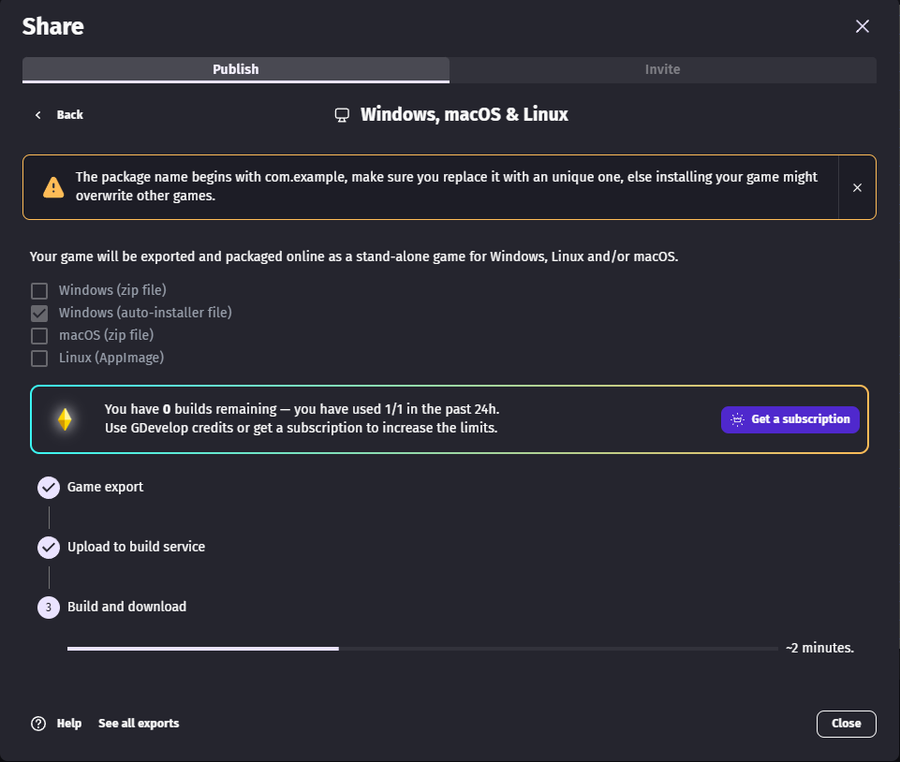Enable Windows (zip file) checkbox
The height and width of the screenshot is (762, 900).
tap(40, 291)
